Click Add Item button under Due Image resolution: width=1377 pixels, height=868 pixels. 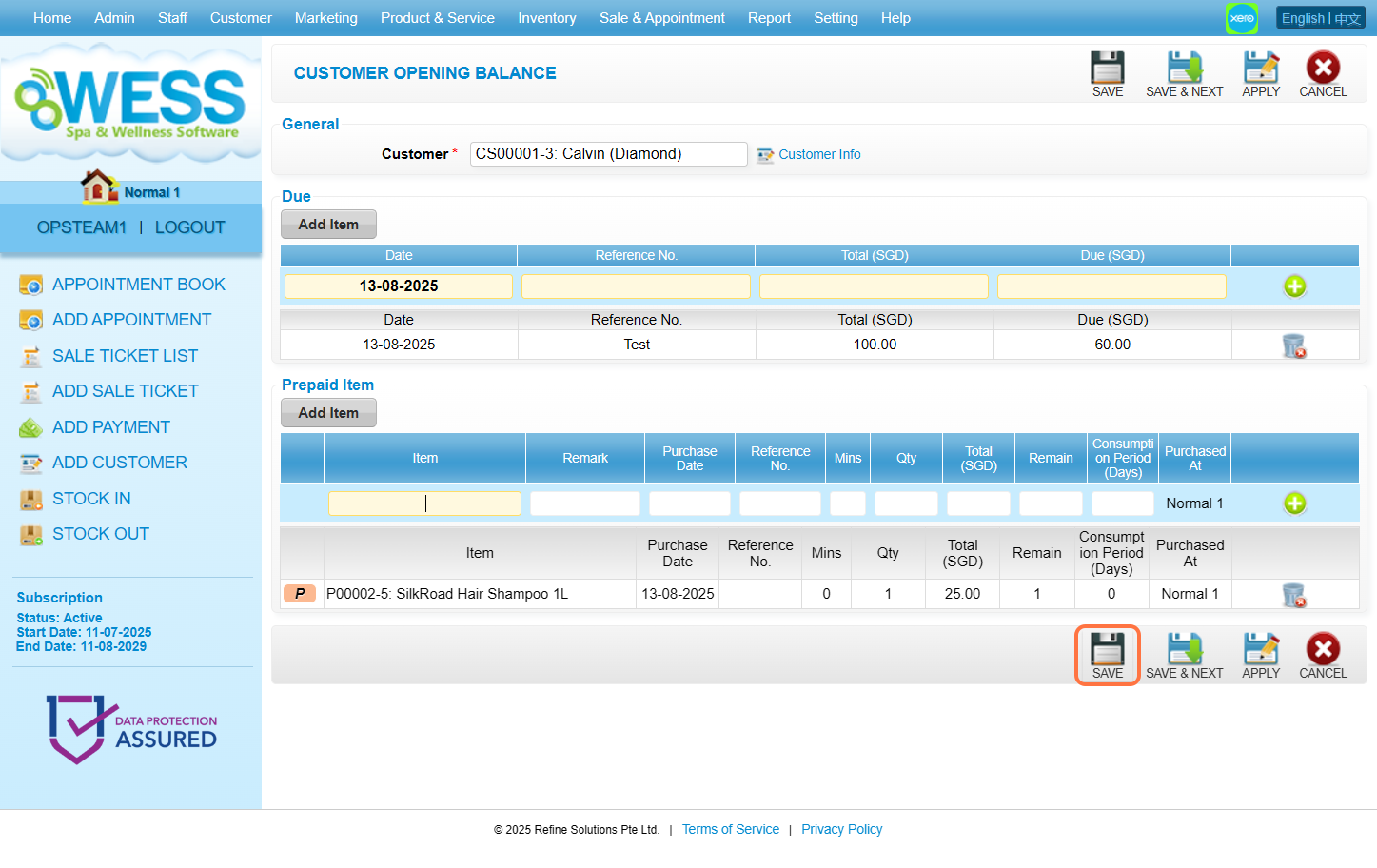click(x=328, y=225)
